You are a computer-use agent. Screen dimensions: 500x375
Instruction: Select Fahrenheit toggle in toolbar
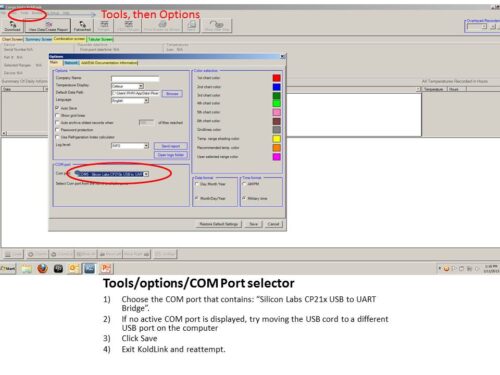(x=82, y=25)
